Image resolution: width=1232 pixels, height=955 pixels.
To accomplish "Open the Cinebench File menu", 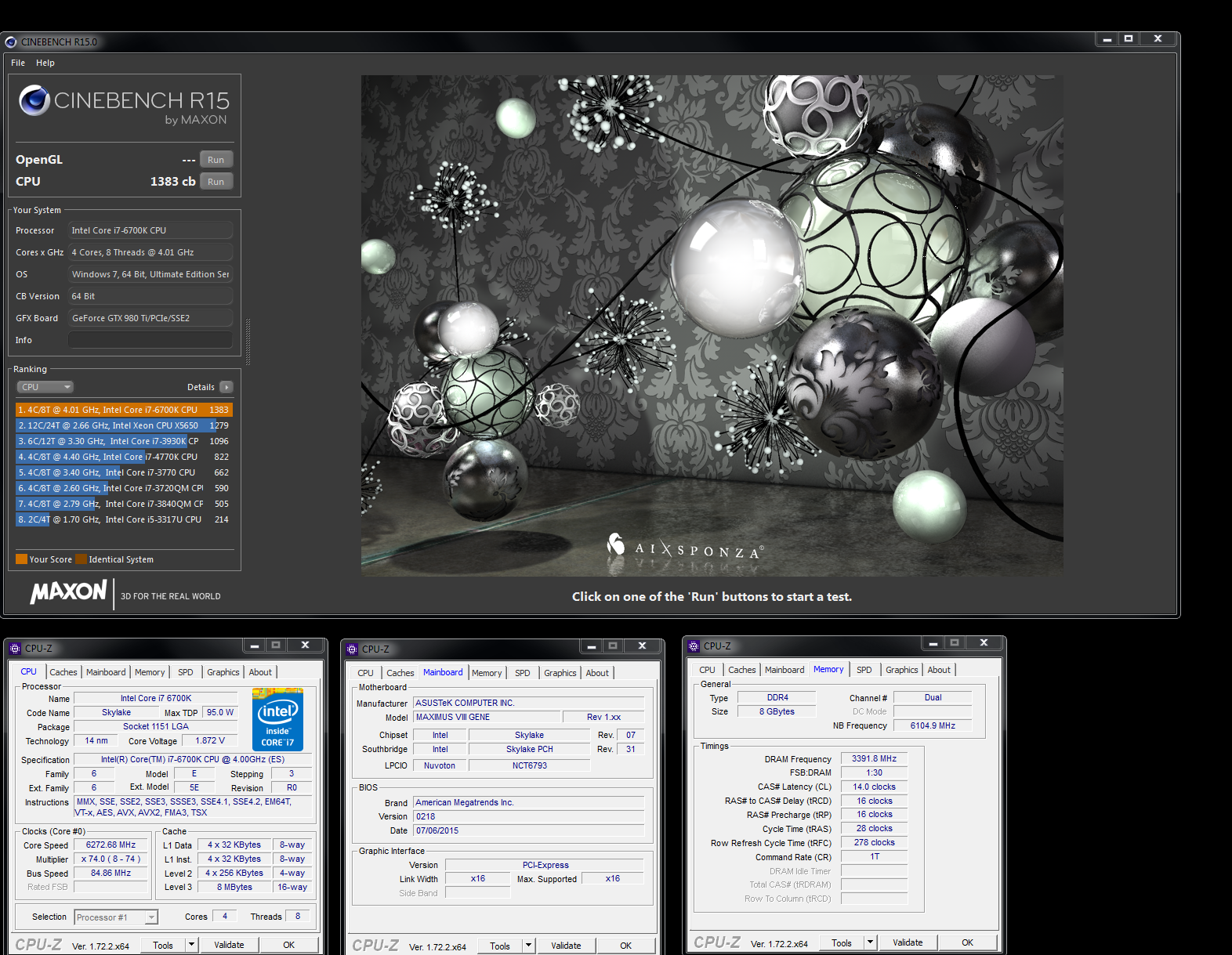I will click(x=18, y=63).
